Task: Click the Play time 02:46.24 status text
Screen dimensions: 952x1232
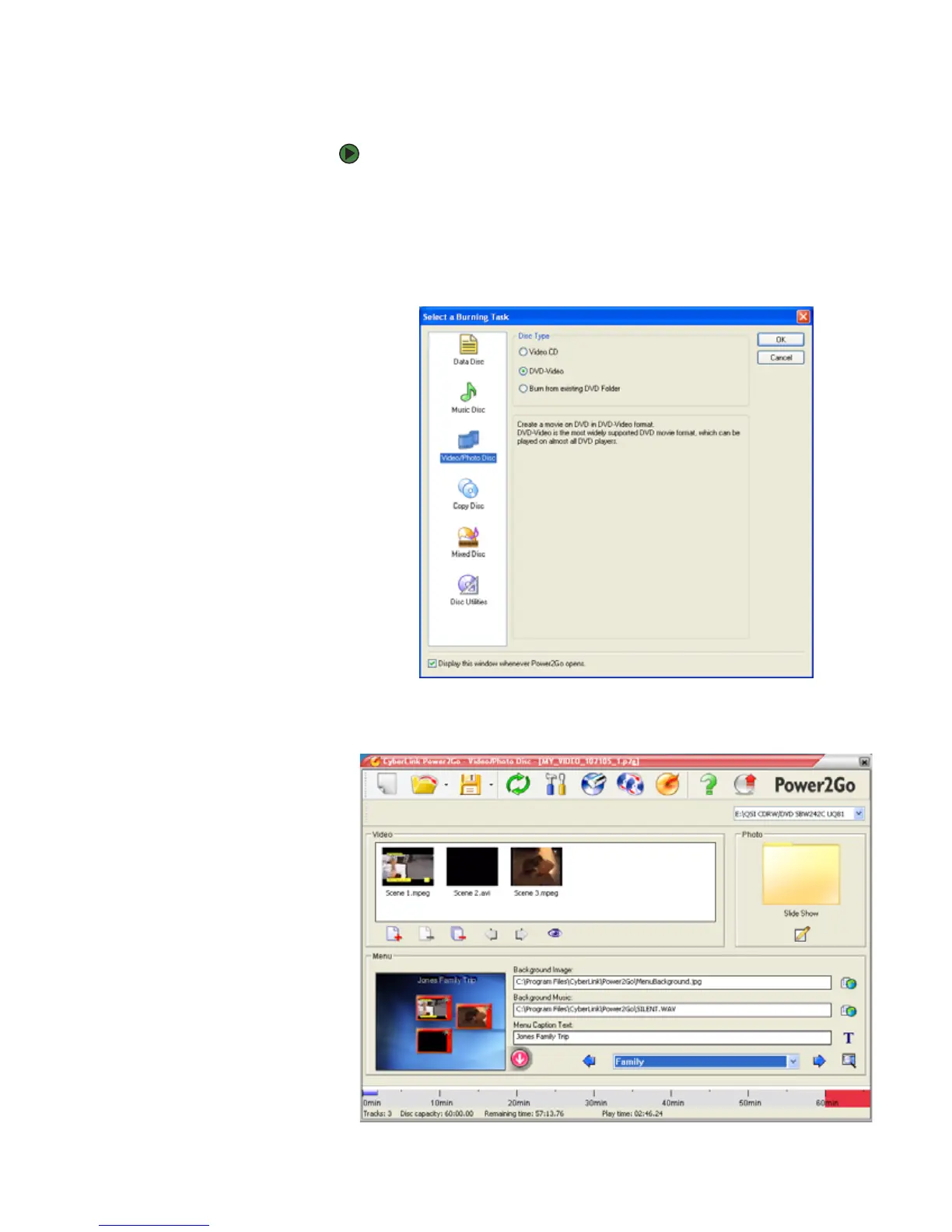Action: point(632,1114)
